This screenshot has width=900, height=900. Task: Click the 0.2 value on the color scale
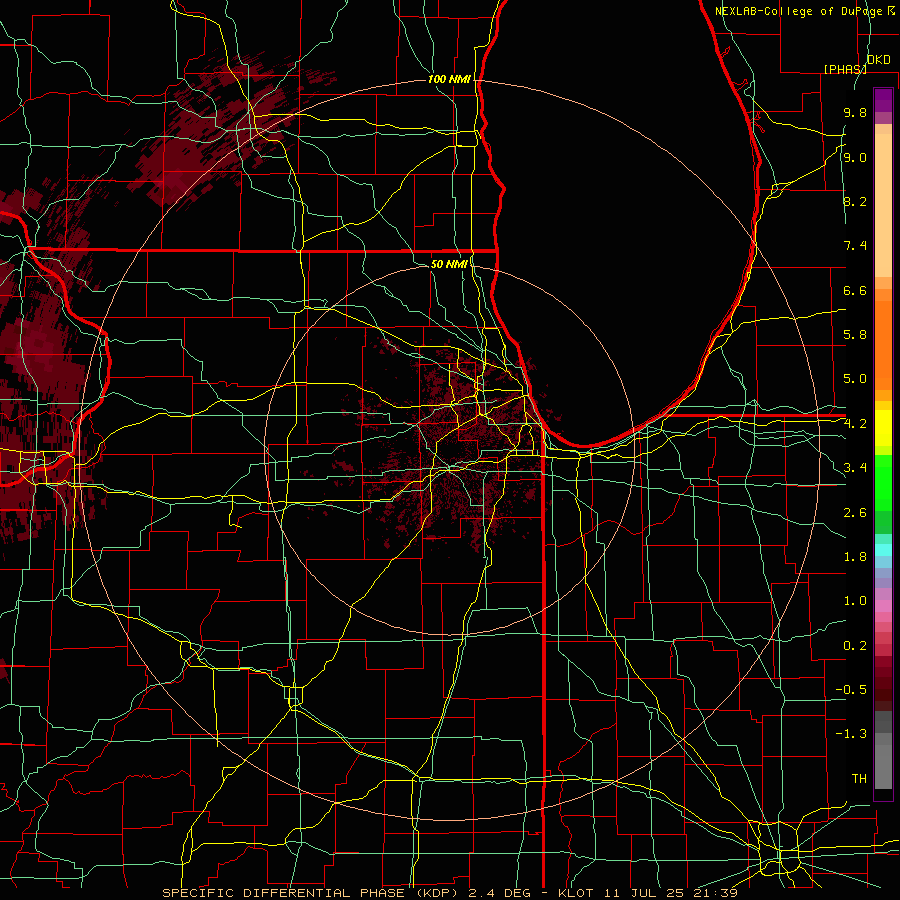pyautogui.click(x=855, y=646)
